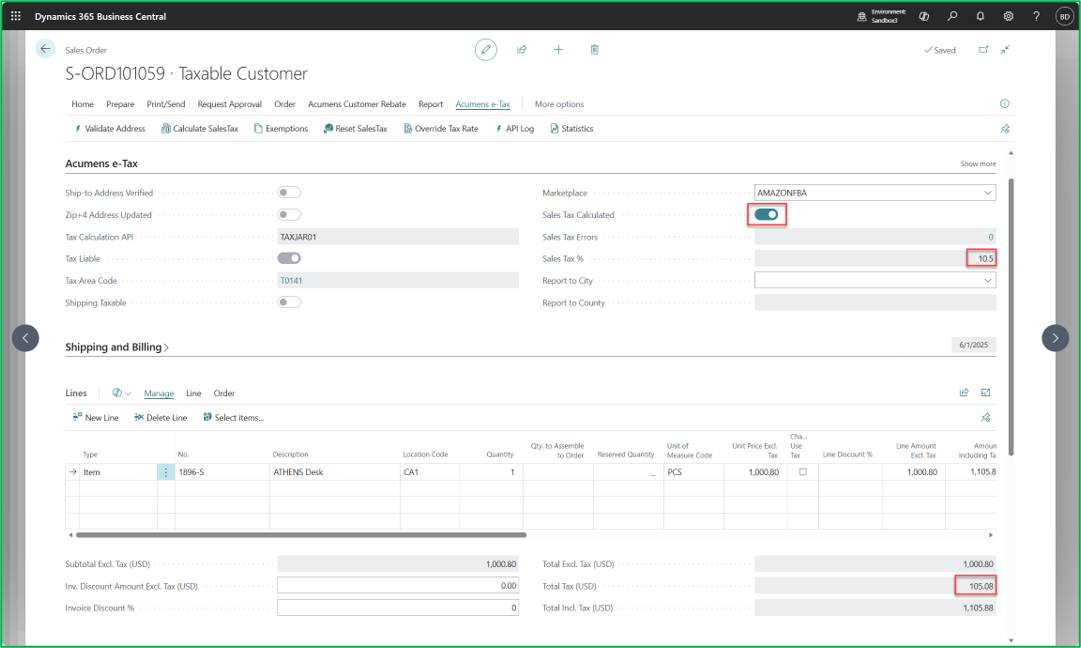Open the ATHENS Desk row options menu

[x=165, y=472]
